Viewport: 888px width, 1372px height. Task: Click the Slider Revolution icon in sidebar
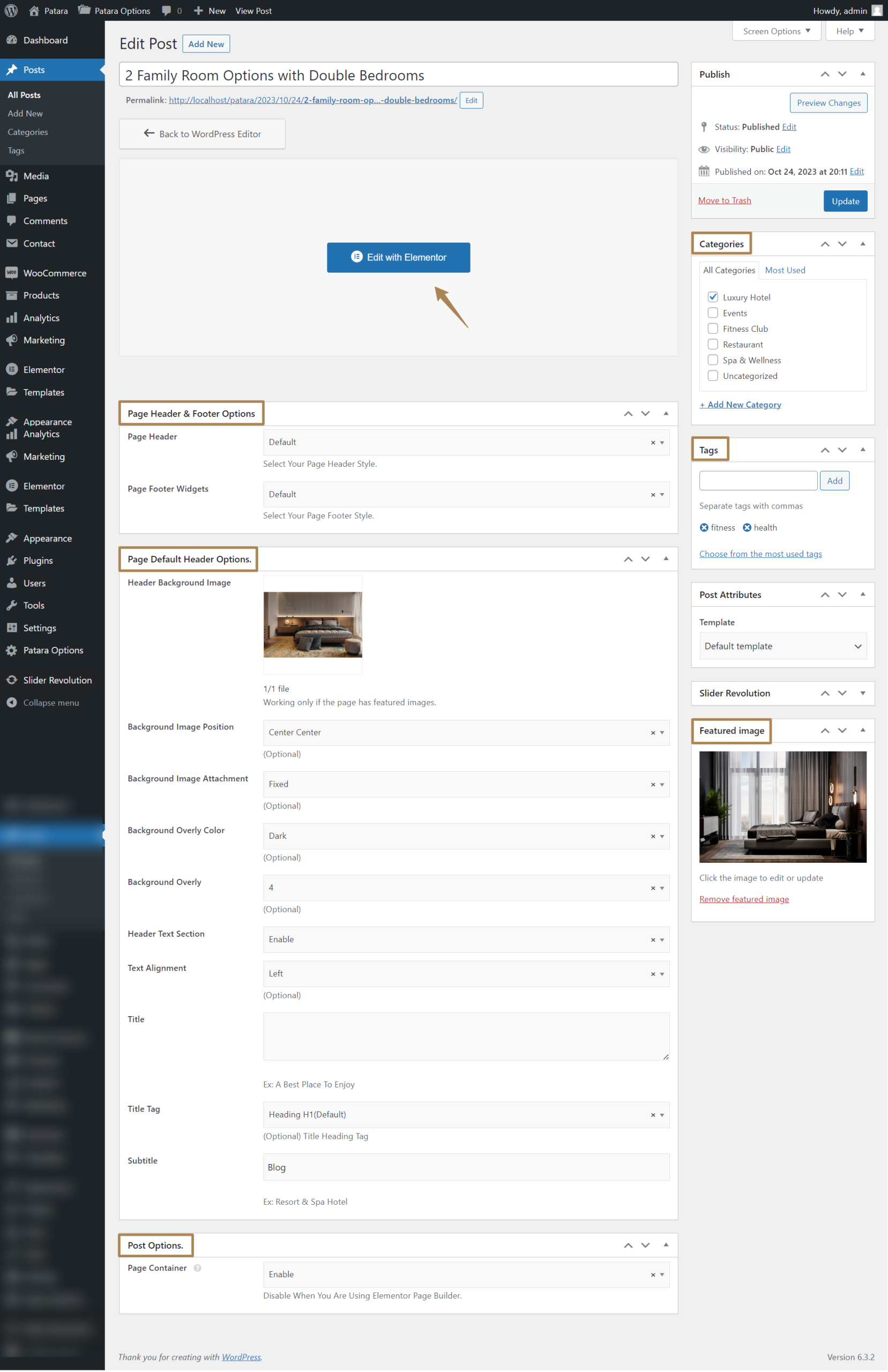pyautogui.click(x=12, y=680)
